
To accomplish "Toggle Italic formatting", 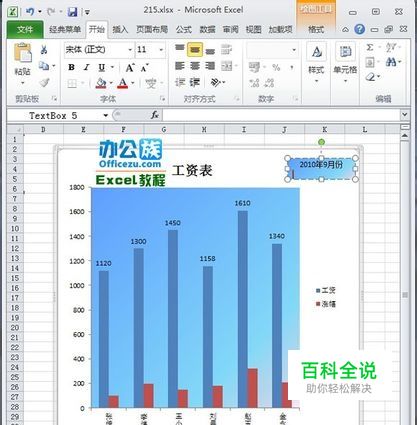I will pyautogui.click(x=87, y=67).
